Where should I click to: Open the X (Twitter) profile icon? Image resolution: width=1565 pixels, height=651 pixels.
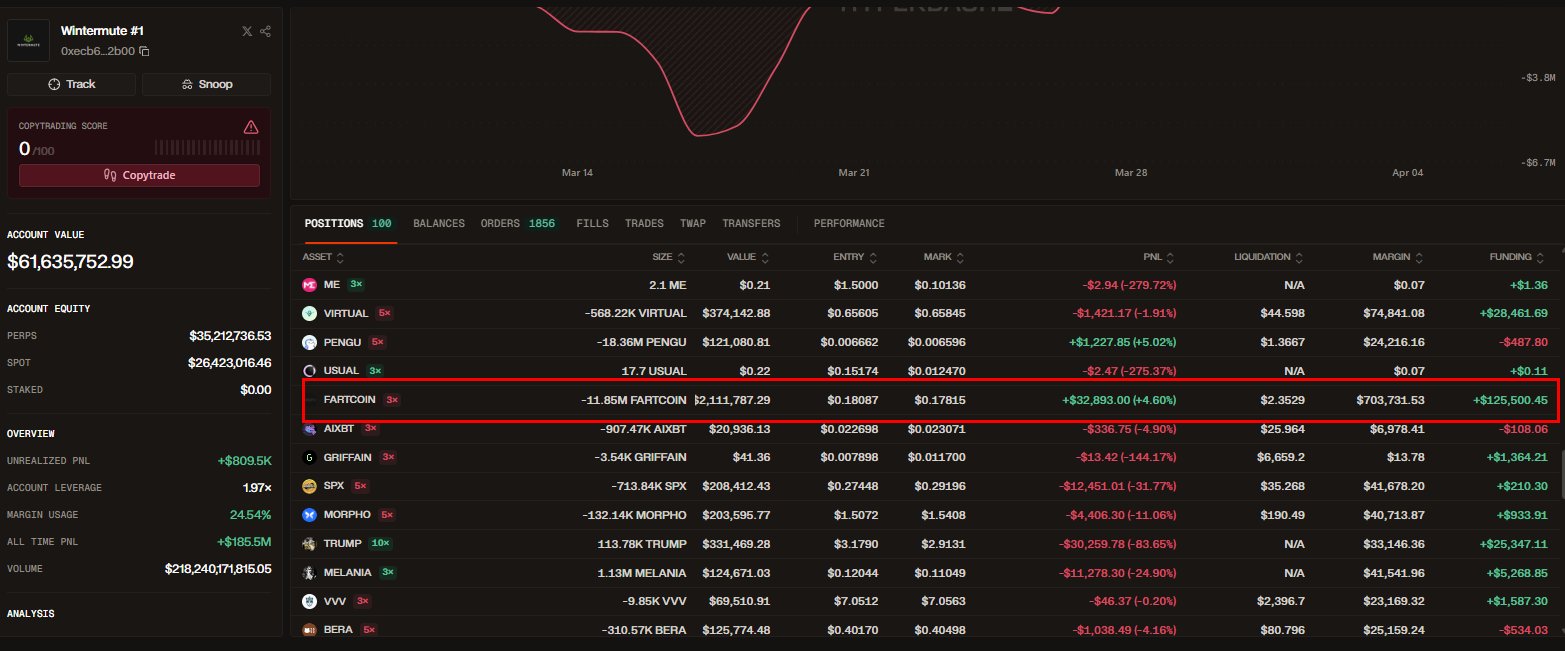click(x=247, y=31)
